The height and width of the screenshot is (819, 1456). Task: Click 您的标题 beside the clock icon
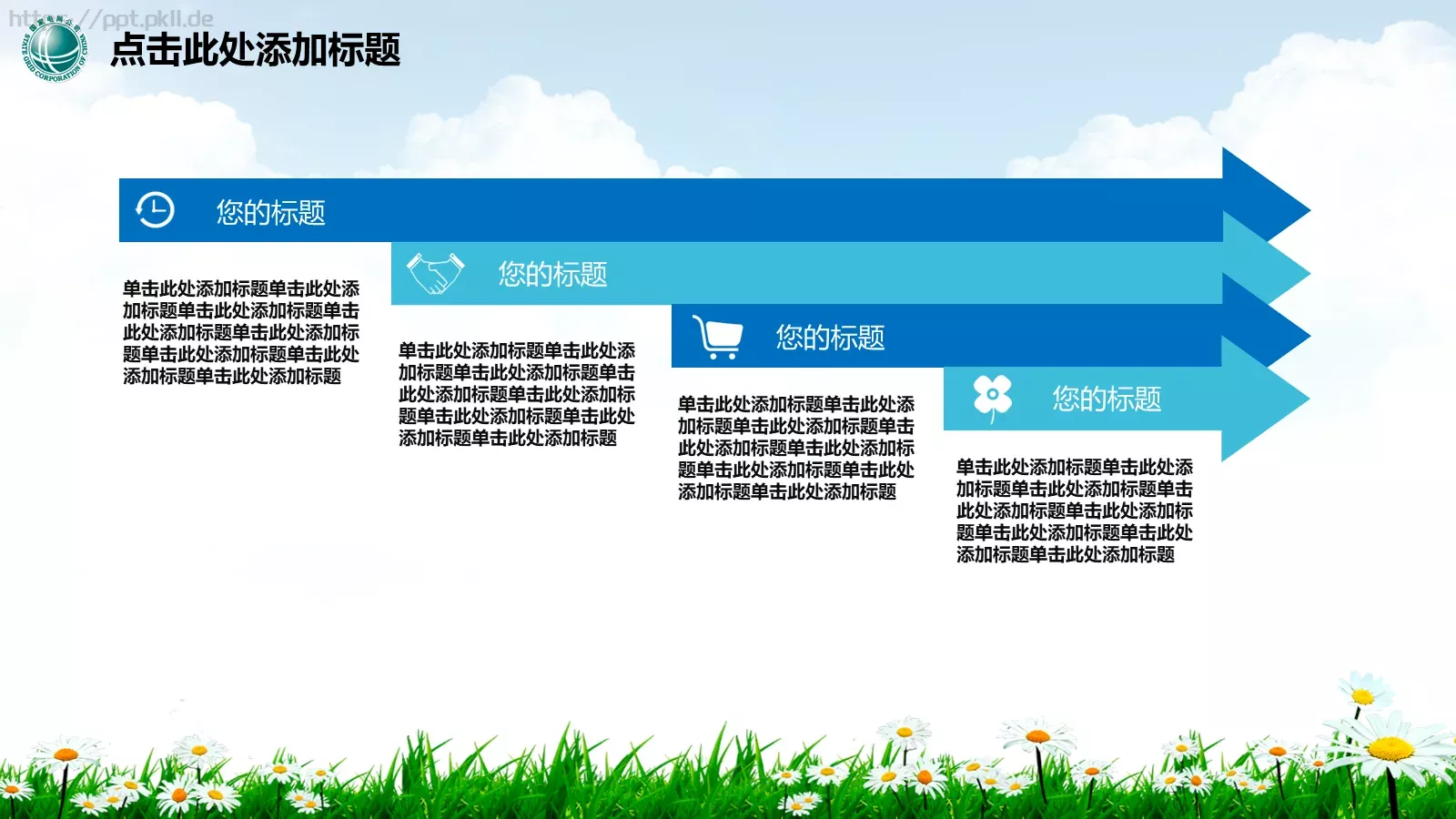[270, 212]
